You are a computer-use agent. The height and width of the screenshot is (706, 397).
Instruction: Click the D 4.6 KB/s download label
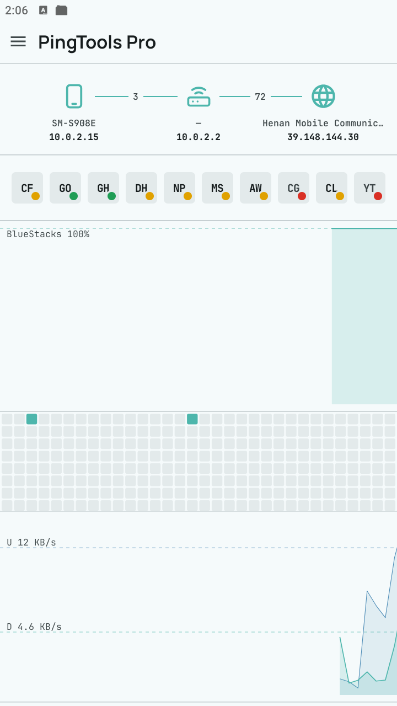34,626
